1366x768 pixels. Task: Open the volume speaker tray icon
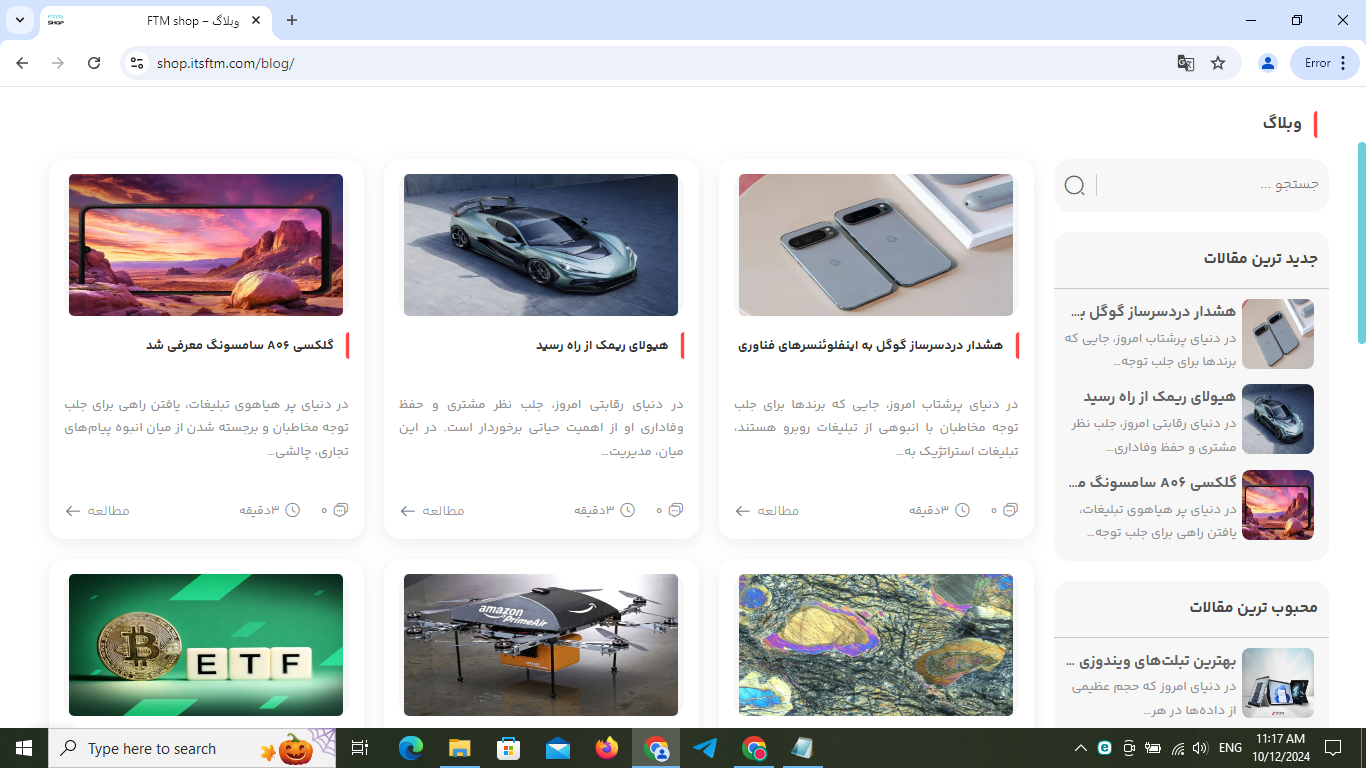[x=1200, y=748]
